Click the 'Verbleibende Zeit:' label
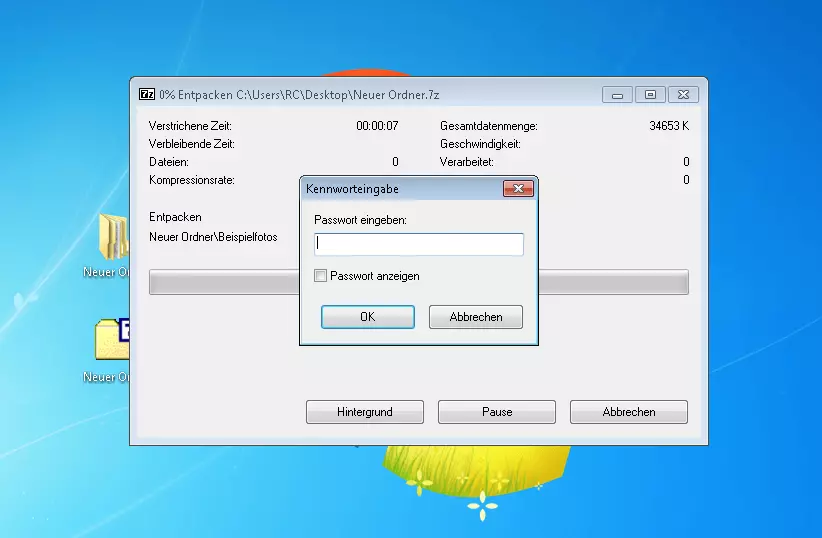This screenshot has width=822, height=538. coord(192,144)
